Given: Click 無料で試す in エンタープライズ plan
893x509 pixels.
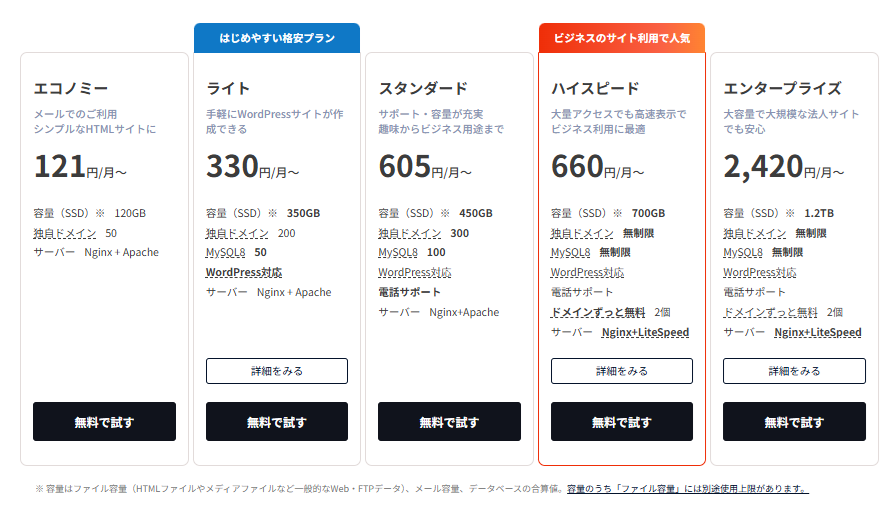Looking at the screenshot, I should point(794,422).
